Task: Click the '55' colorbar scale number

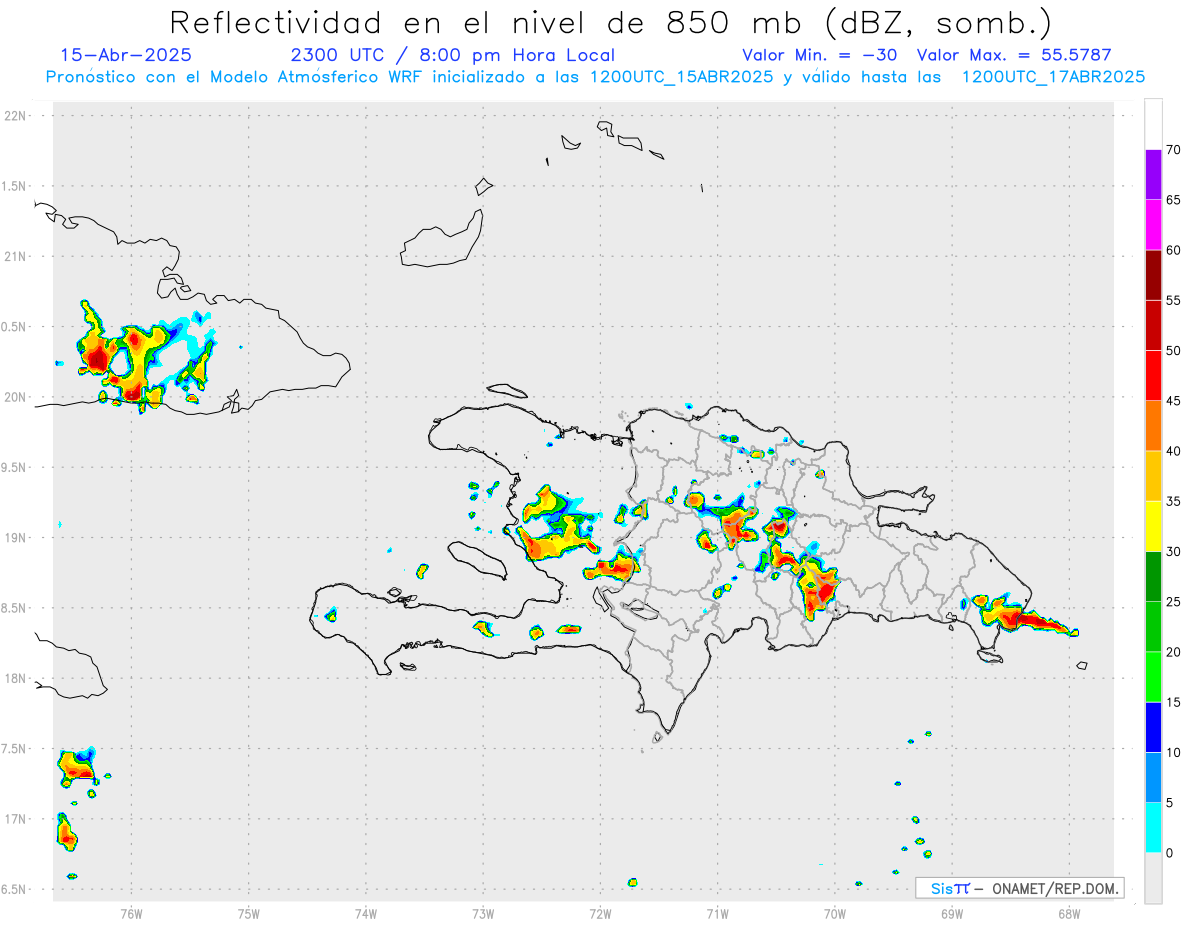Action: (1174, 301)
